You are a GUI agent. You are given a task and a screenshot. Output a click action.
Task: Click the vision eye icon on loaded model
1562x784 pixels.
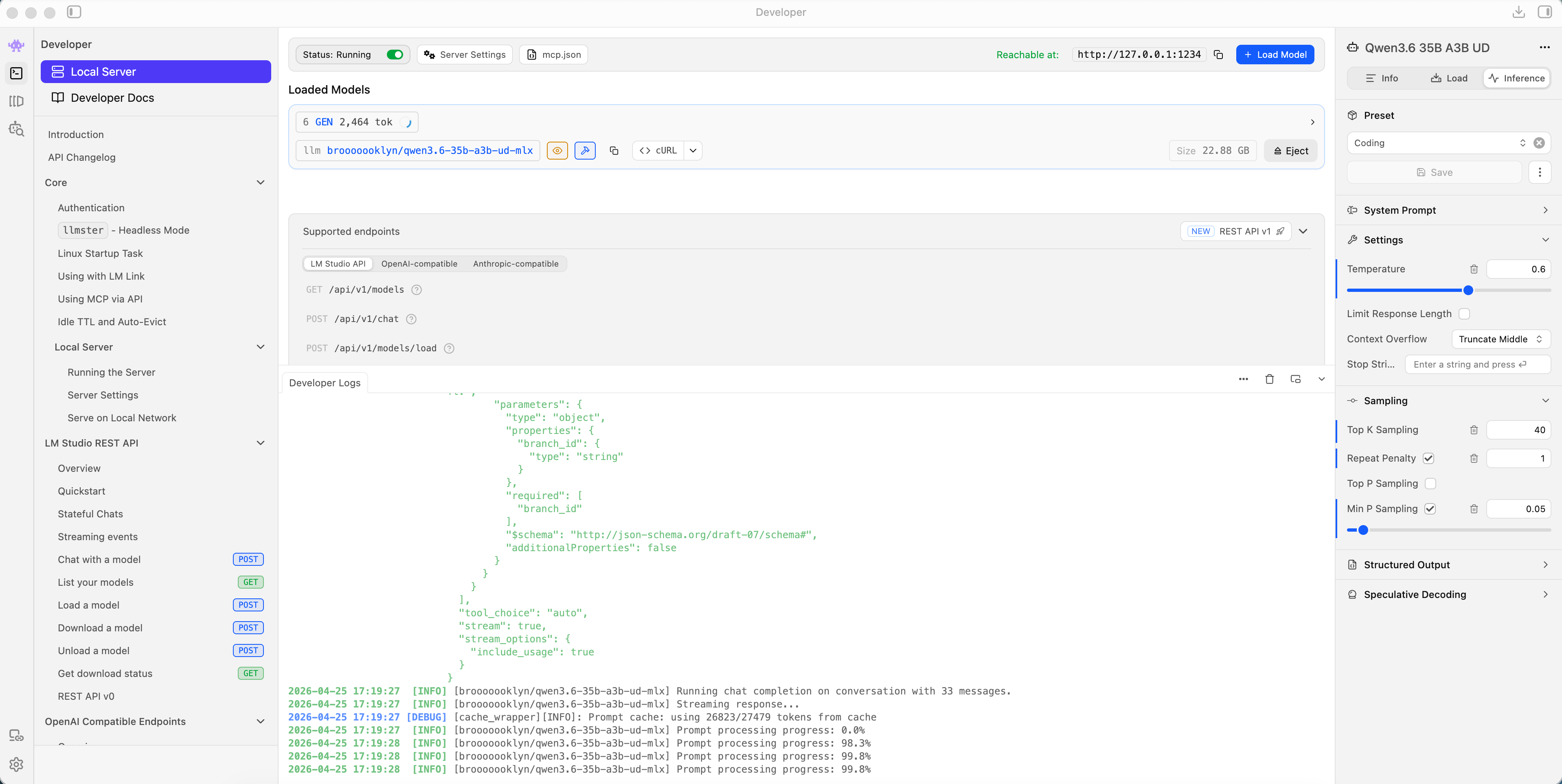pos(557,150)
